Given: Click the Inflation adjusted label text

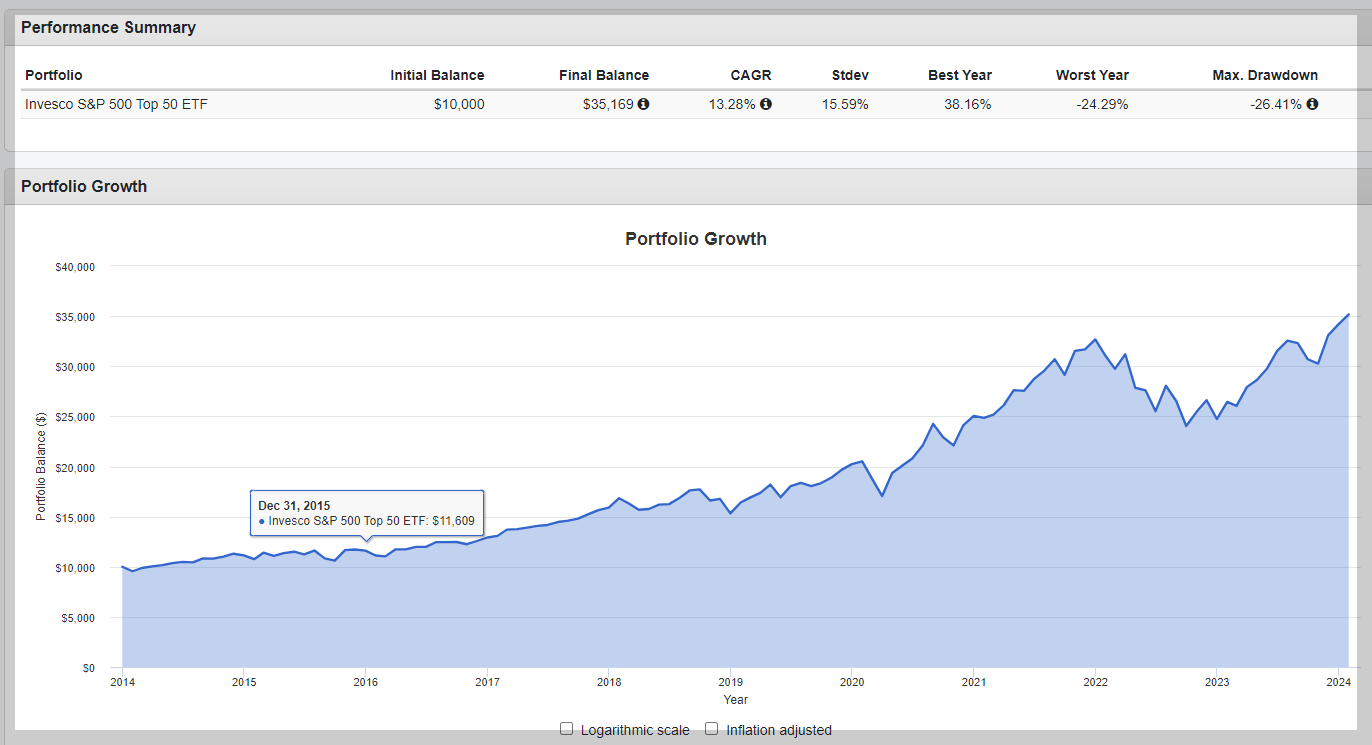Looking at the screenshot, I should pos(779,730).
